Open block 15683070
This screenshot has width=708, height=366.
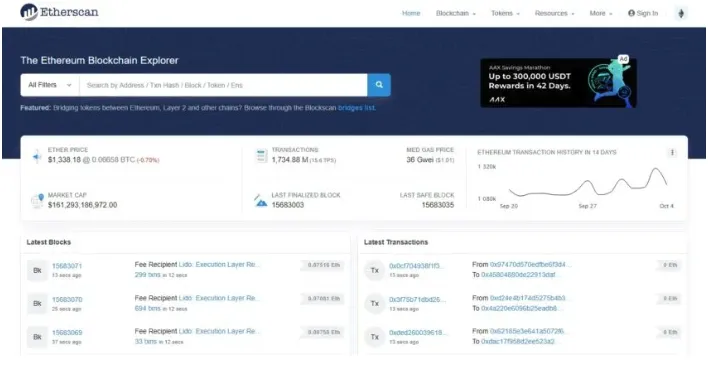[67, 300]
